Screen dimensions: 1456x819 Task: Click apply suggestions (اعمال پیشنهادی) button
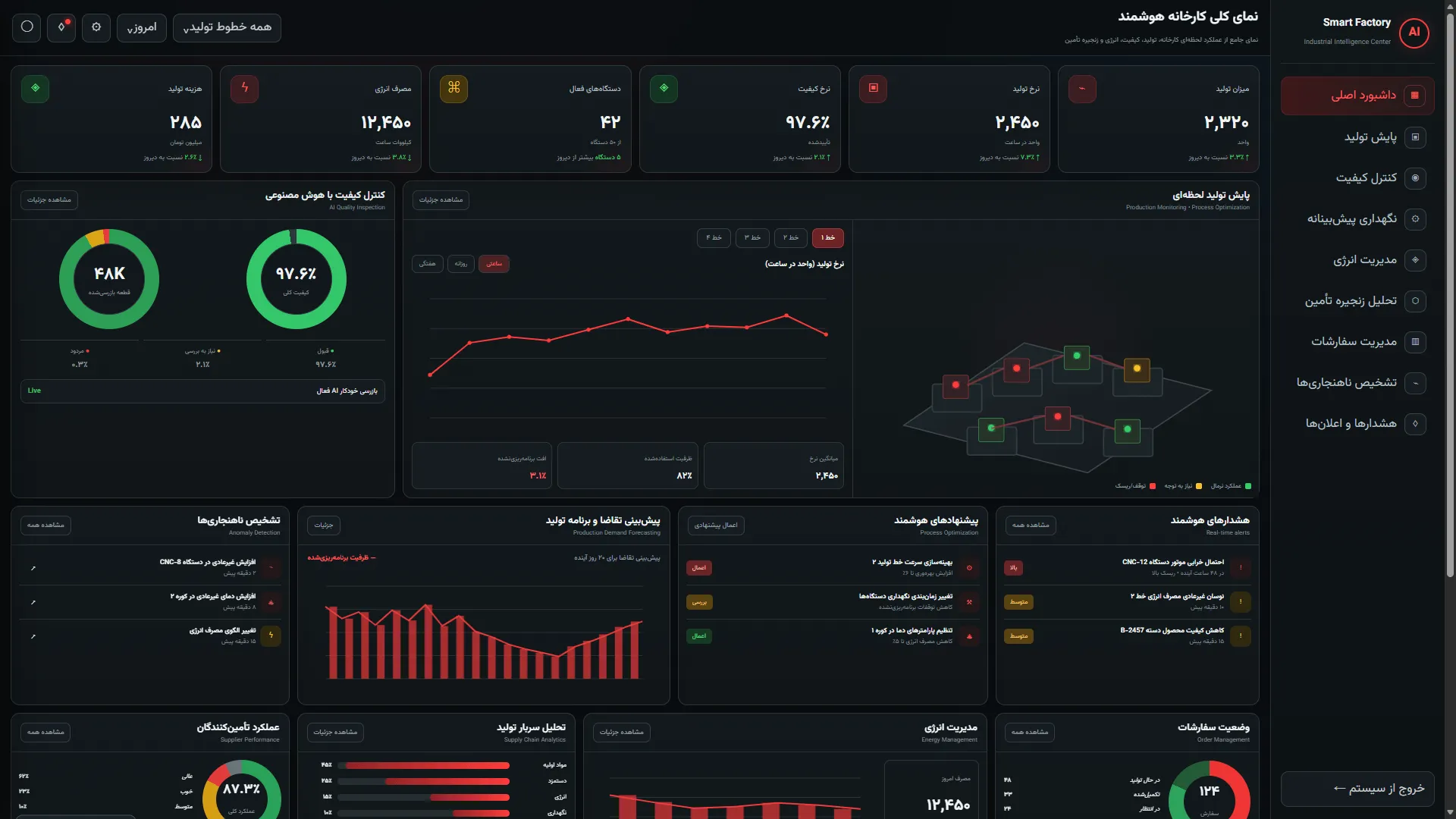(716, 526)
